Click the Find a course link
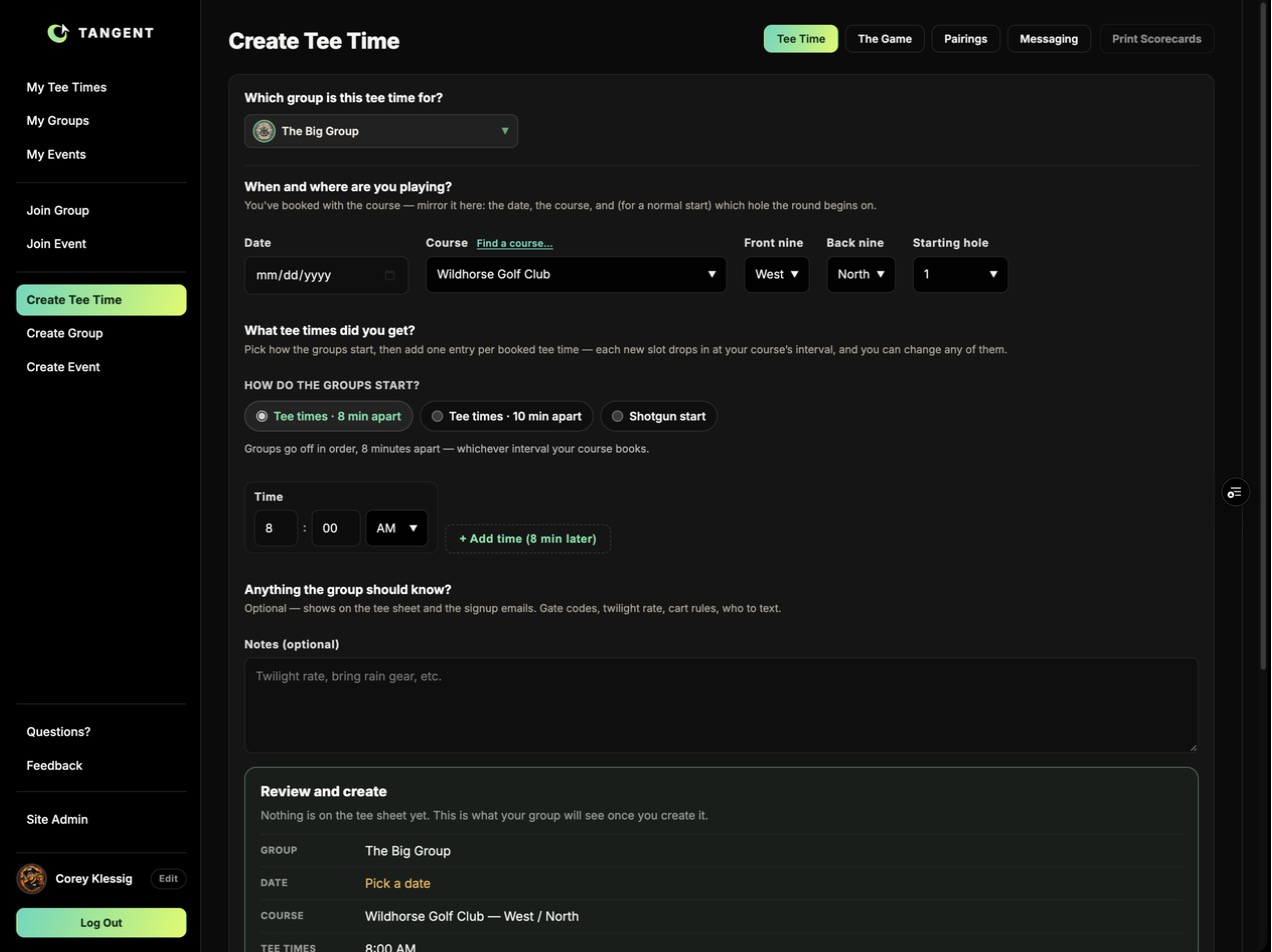Viewport: 1272px width, 952px height. pyautogui.click(x=514, y=243)
